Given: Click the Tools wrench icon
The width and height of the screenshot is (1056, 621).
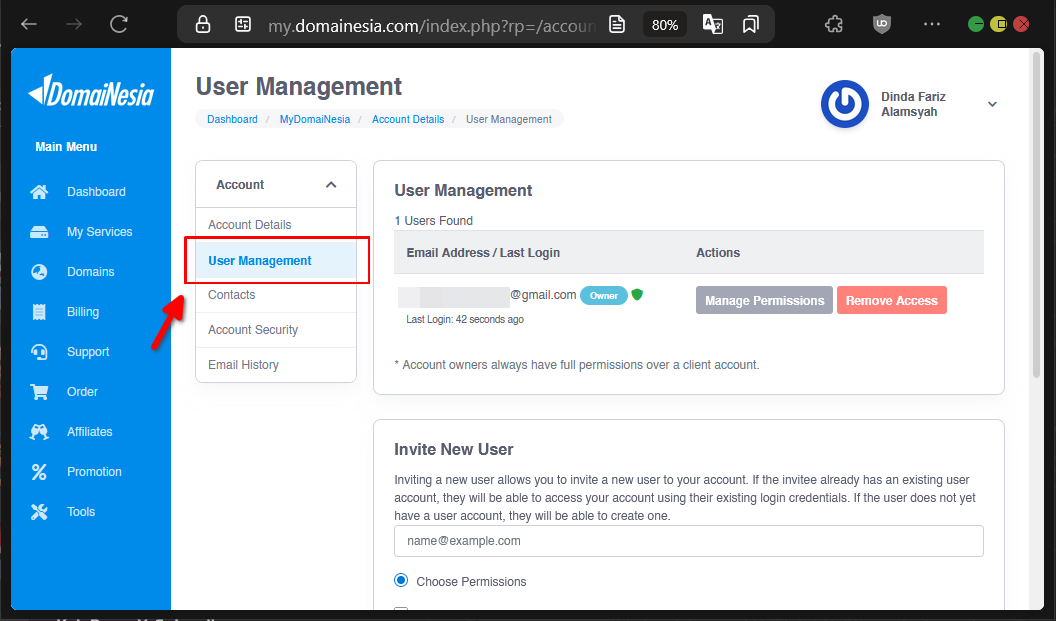Looking at the screenshot, I should [x=39, y=512].
